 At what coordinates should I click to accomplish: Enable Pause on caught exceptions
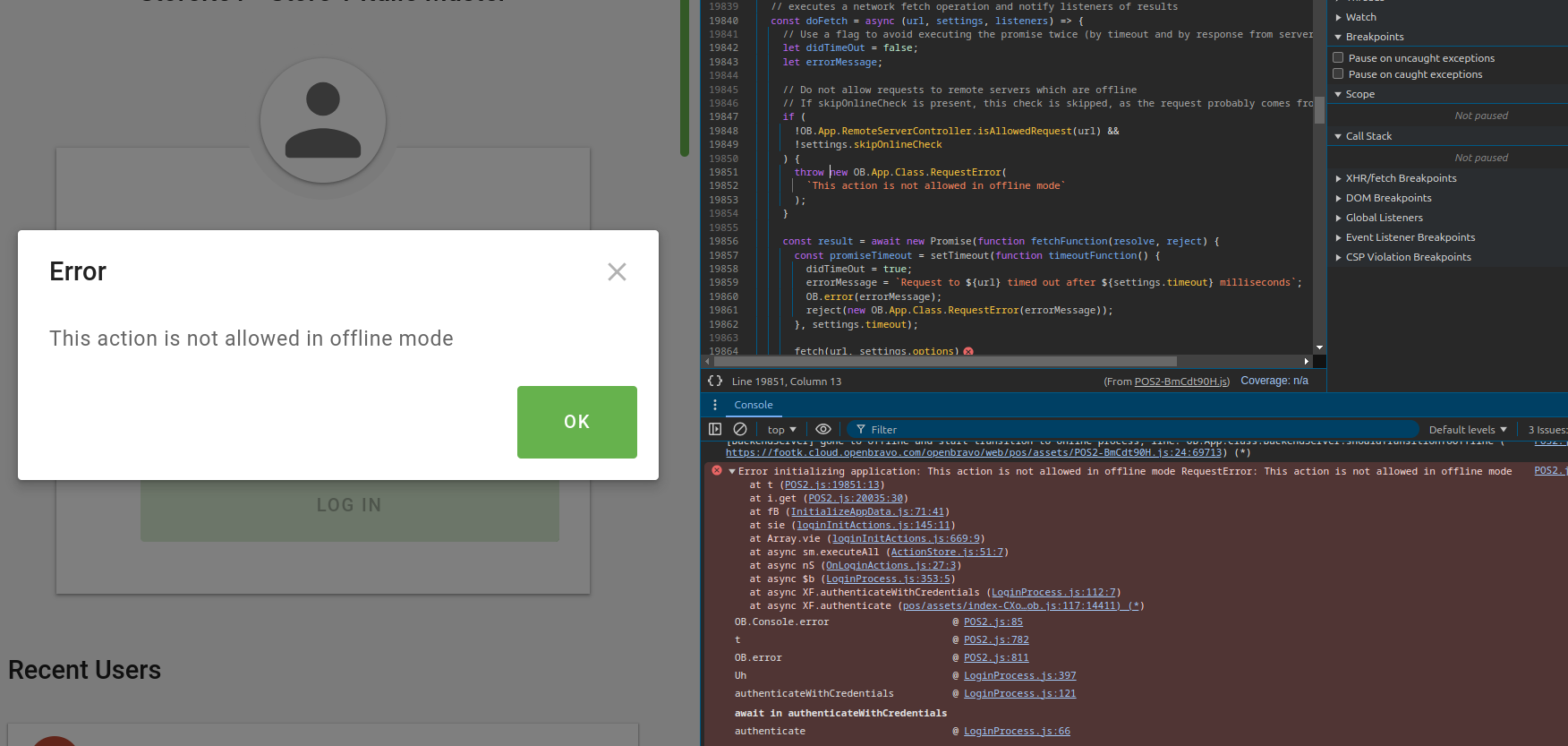(x=1339, y=73)
